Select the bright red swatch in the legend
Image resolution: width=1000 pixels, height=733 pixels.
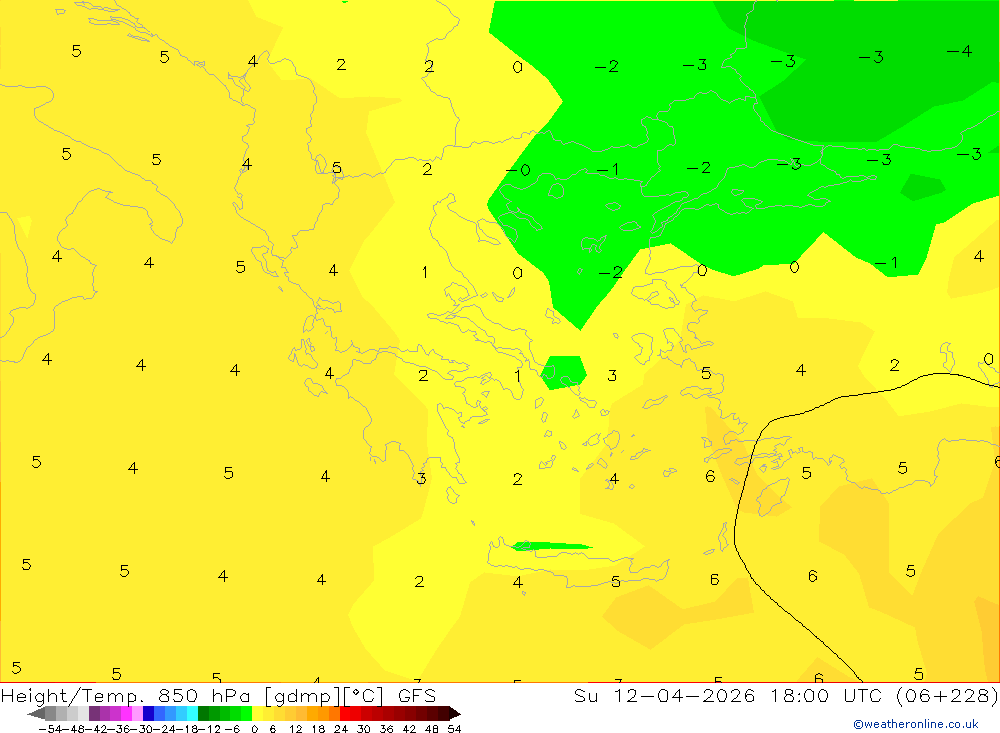(345, 713)
